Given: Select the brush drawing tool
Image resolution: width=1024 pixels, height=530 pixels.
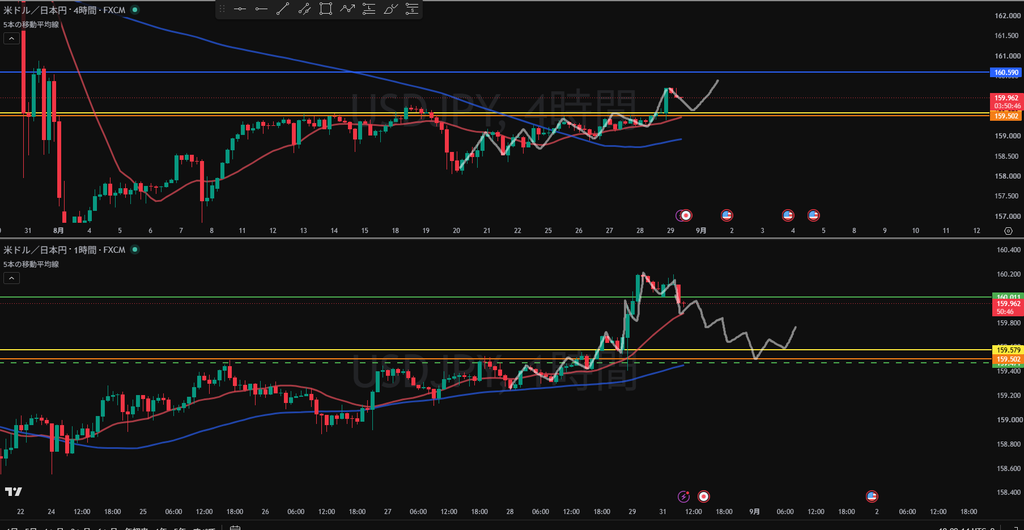Looking at the screenshot, I should tap(390, 9).
